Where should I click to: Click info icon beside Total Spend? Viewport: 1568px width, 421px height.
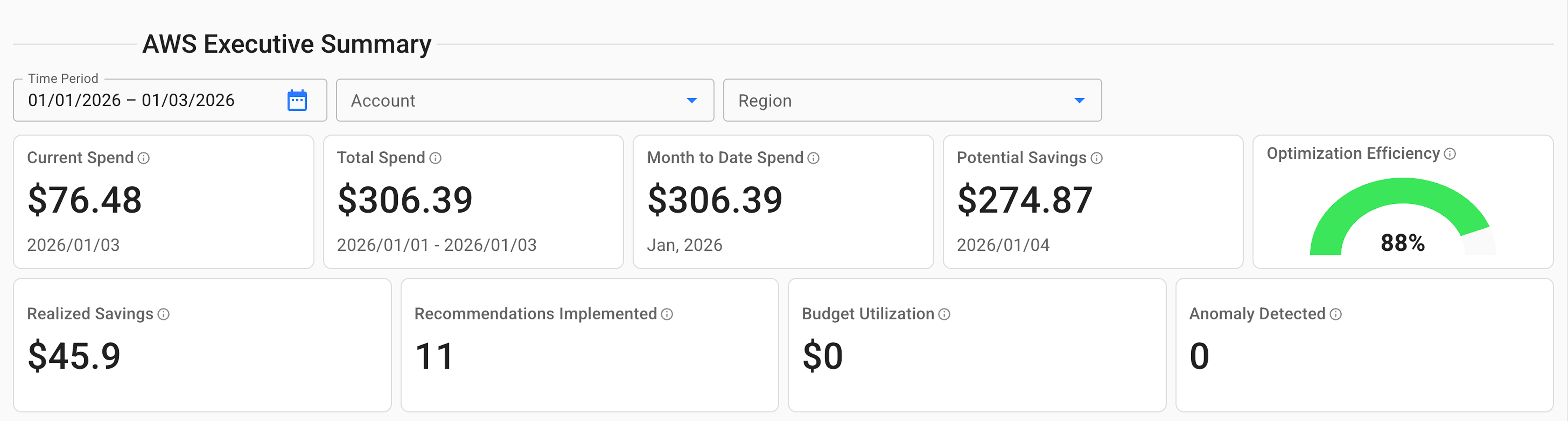click(435, 158)
